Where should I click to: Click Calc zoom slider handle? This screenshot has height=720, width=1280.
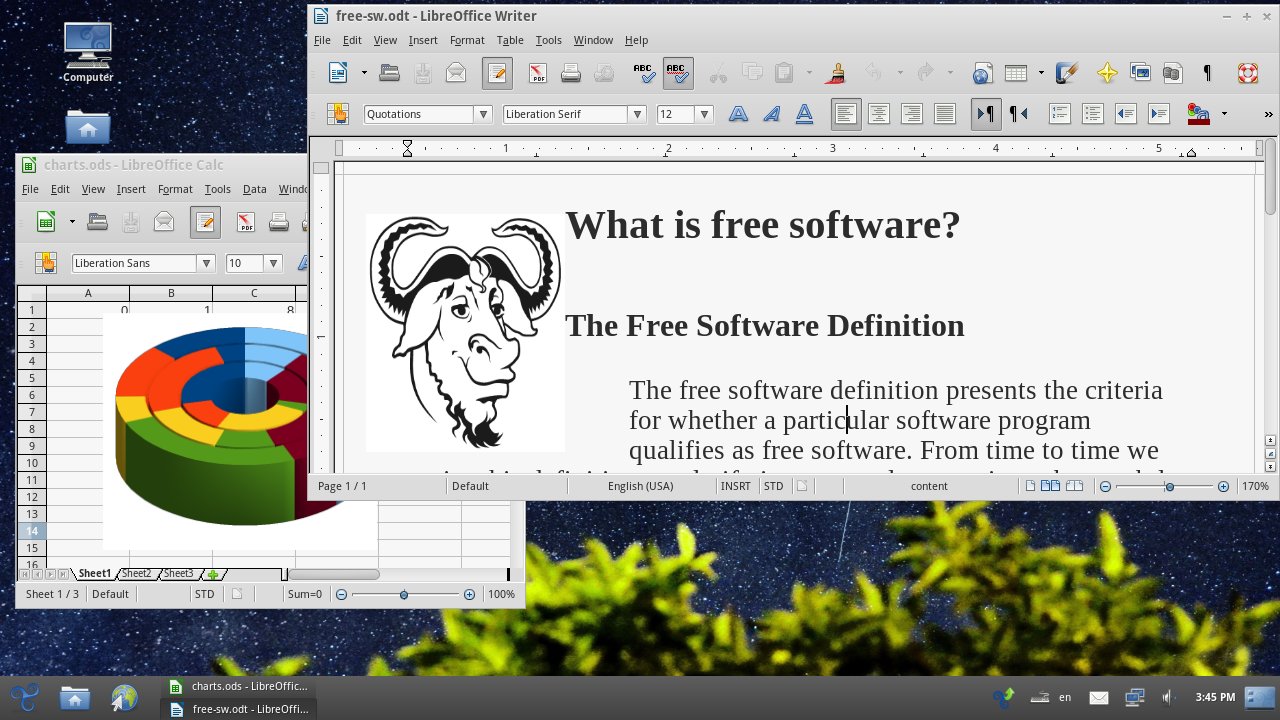(x=403, y=594)
